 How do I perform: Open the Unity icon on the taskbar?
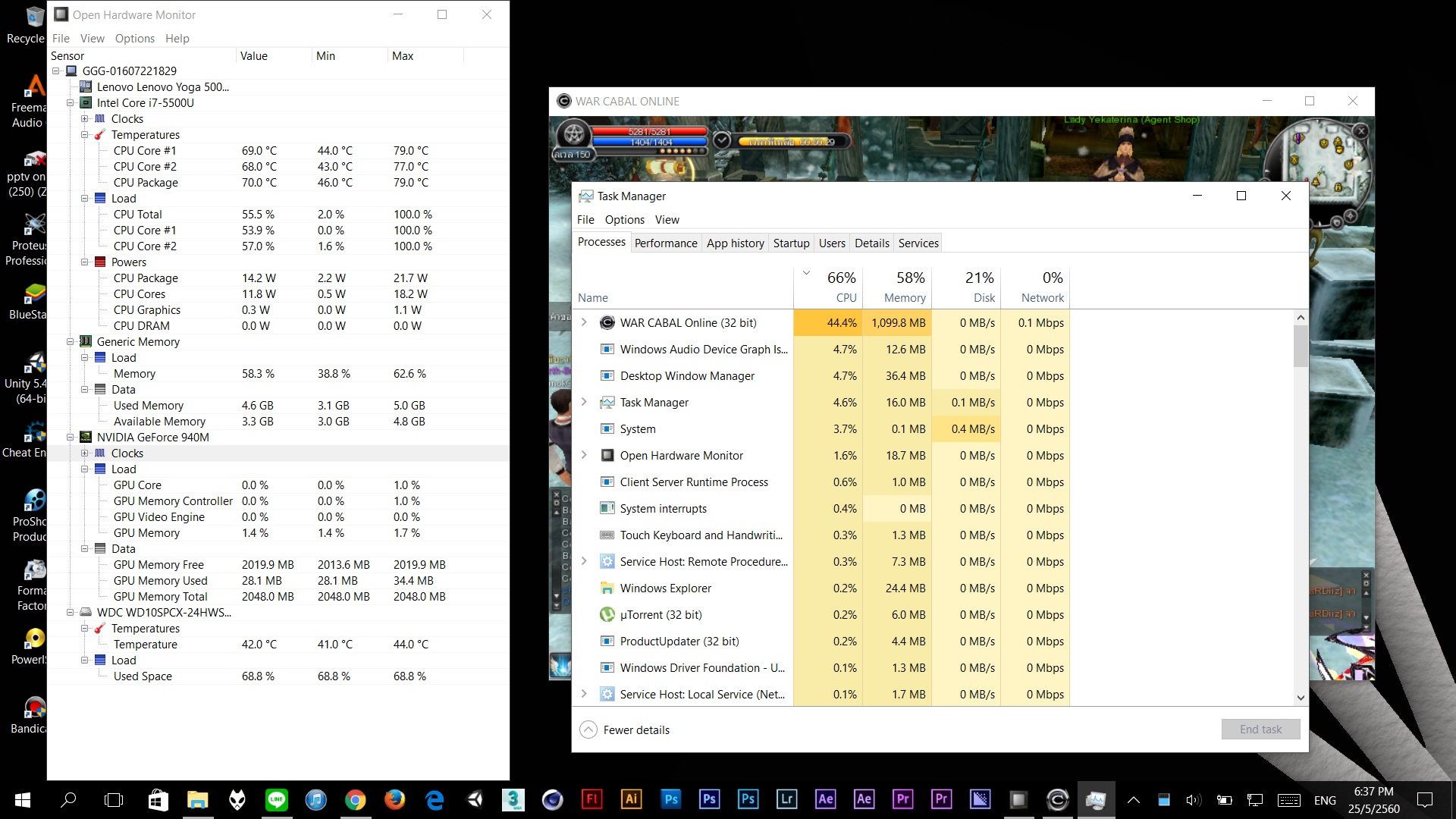[474, 799]
